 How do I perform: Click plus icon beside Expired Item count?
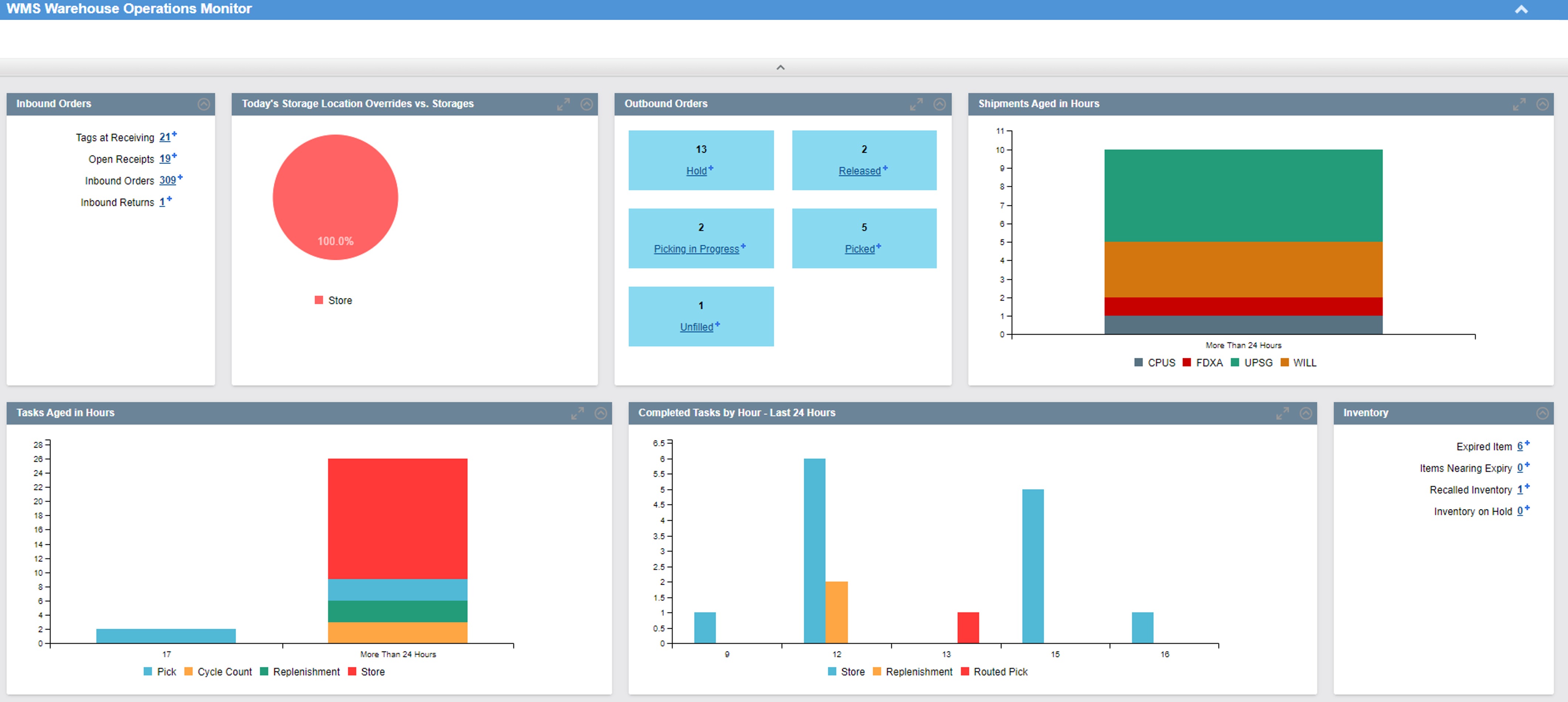1527,443
